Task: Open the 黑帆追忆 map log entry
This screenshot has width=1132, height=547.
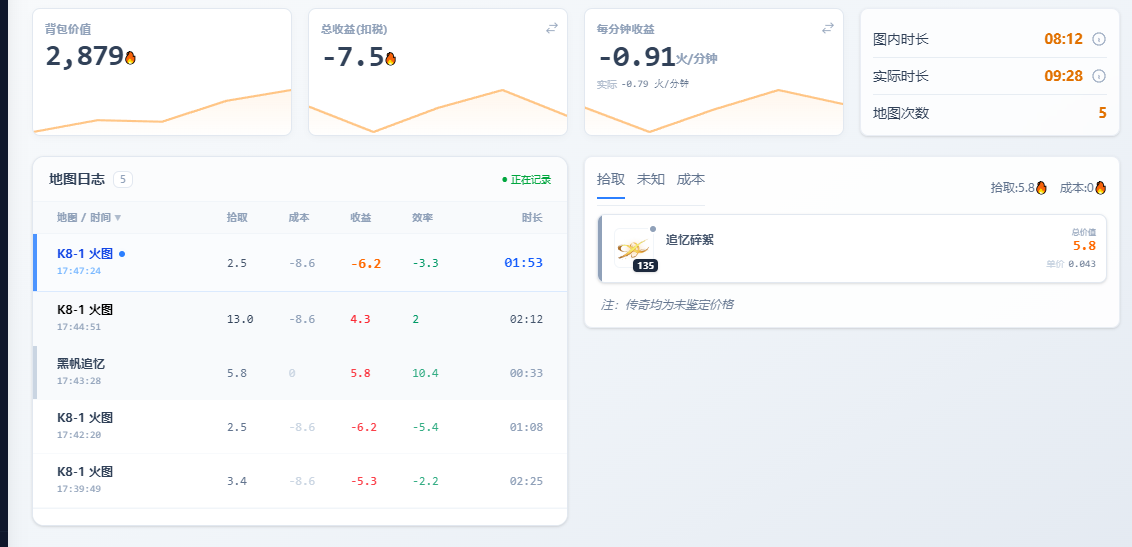Action: (300, 372)
